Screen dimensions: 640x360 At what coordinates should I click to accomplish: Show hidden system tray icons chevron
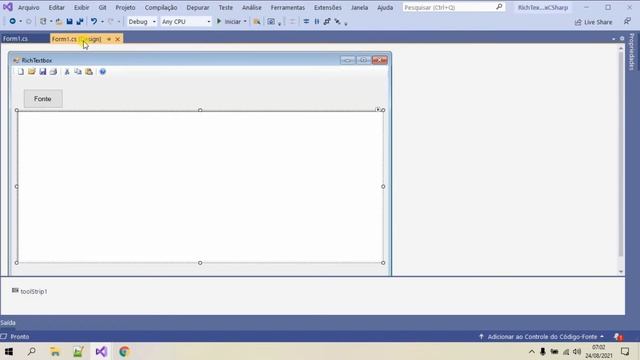click(531, 351)
